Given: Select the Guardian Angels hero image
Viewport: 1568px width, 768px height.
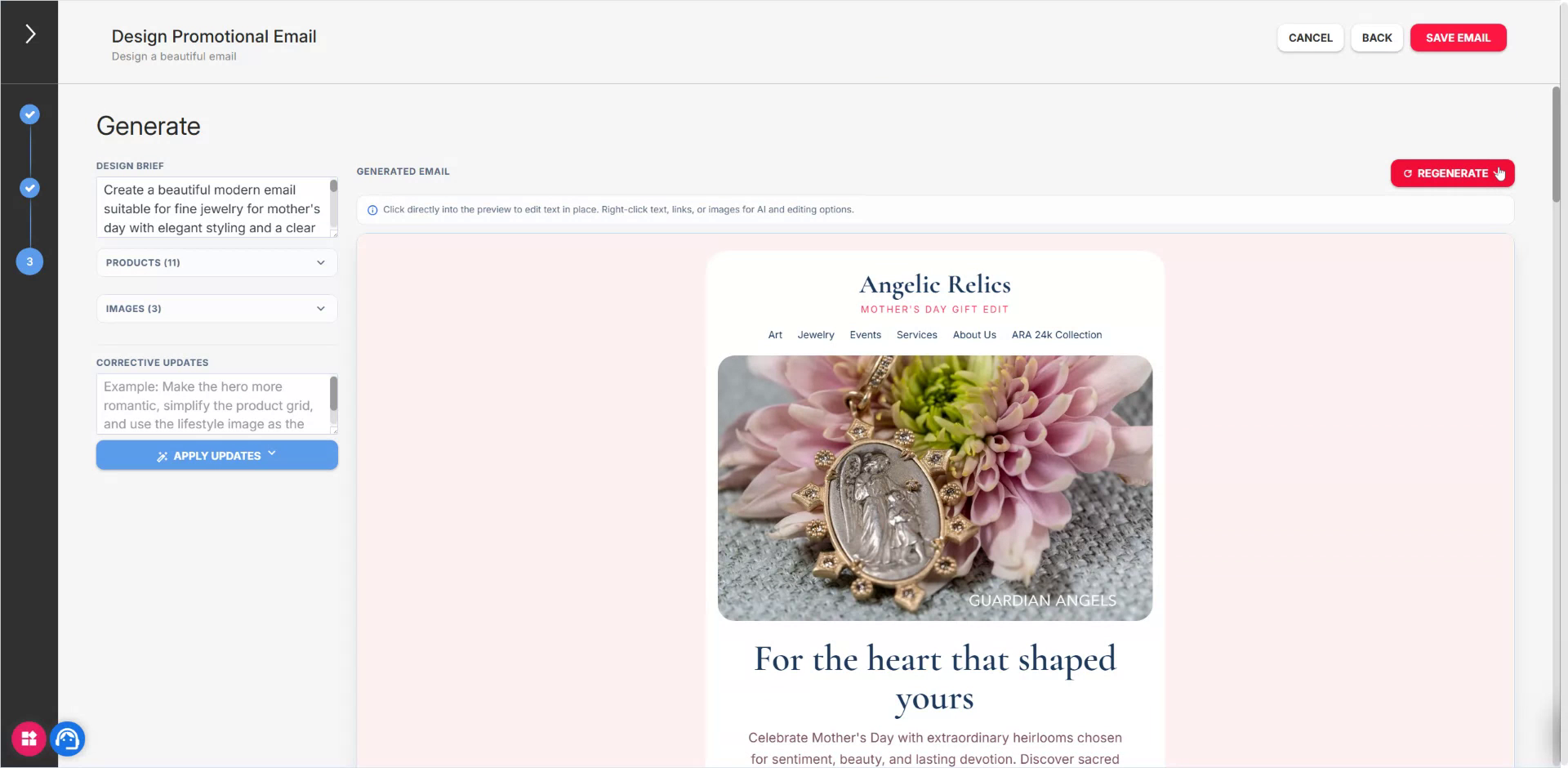Looking at the screenshot, I should click(934, 488).
